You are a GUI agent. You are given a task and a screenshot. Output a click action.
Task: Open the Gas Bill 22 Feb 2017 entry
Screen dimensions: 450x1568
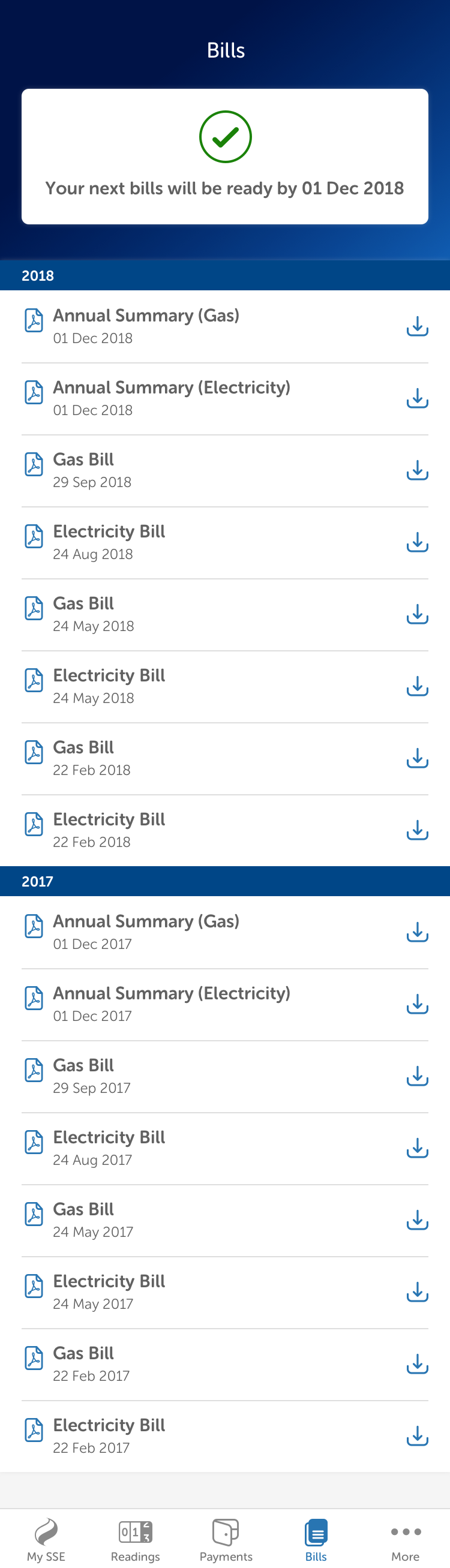pos(182,1364)
